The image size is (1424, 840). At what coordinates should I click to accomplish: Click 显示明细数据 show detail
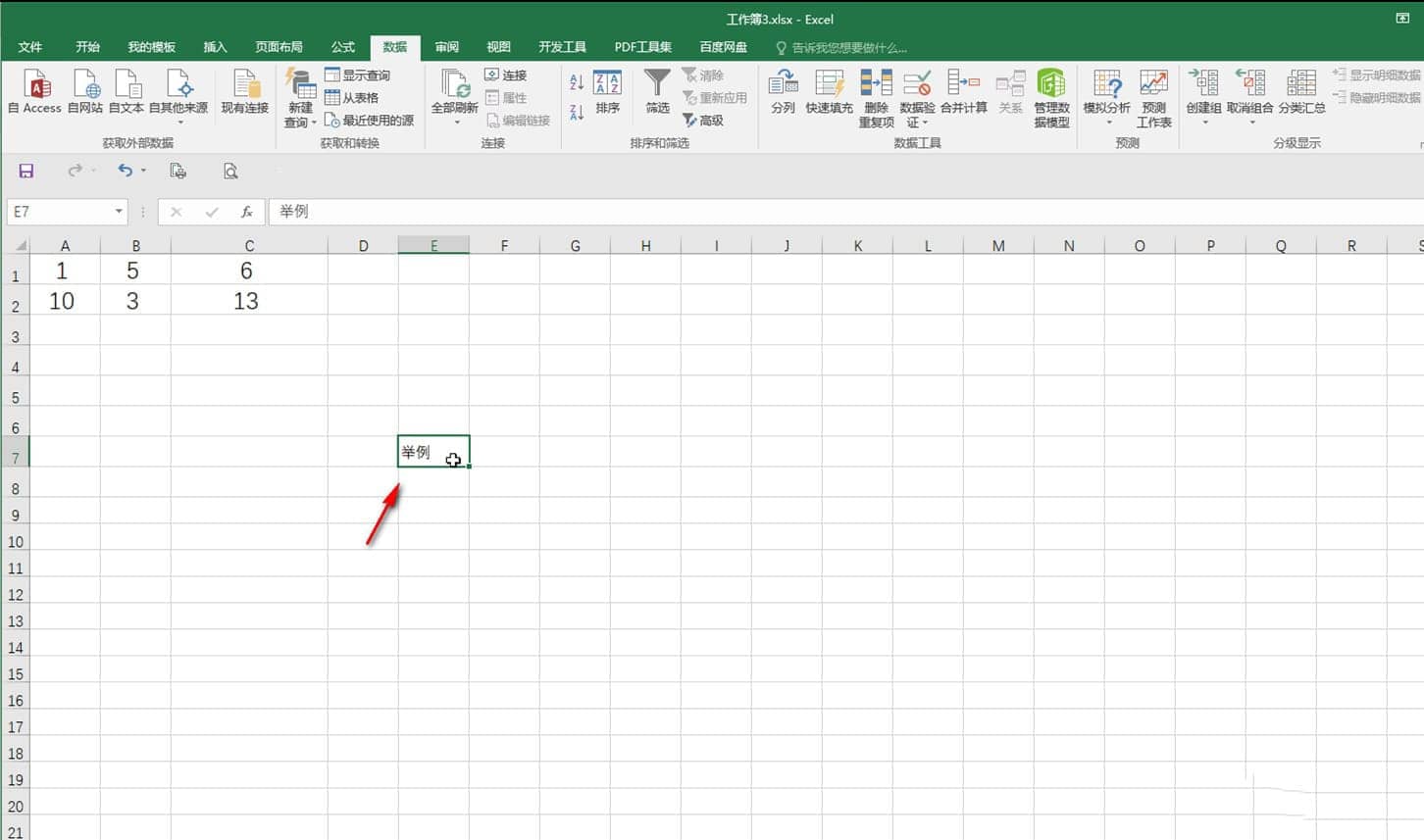tap(1378, 75)
